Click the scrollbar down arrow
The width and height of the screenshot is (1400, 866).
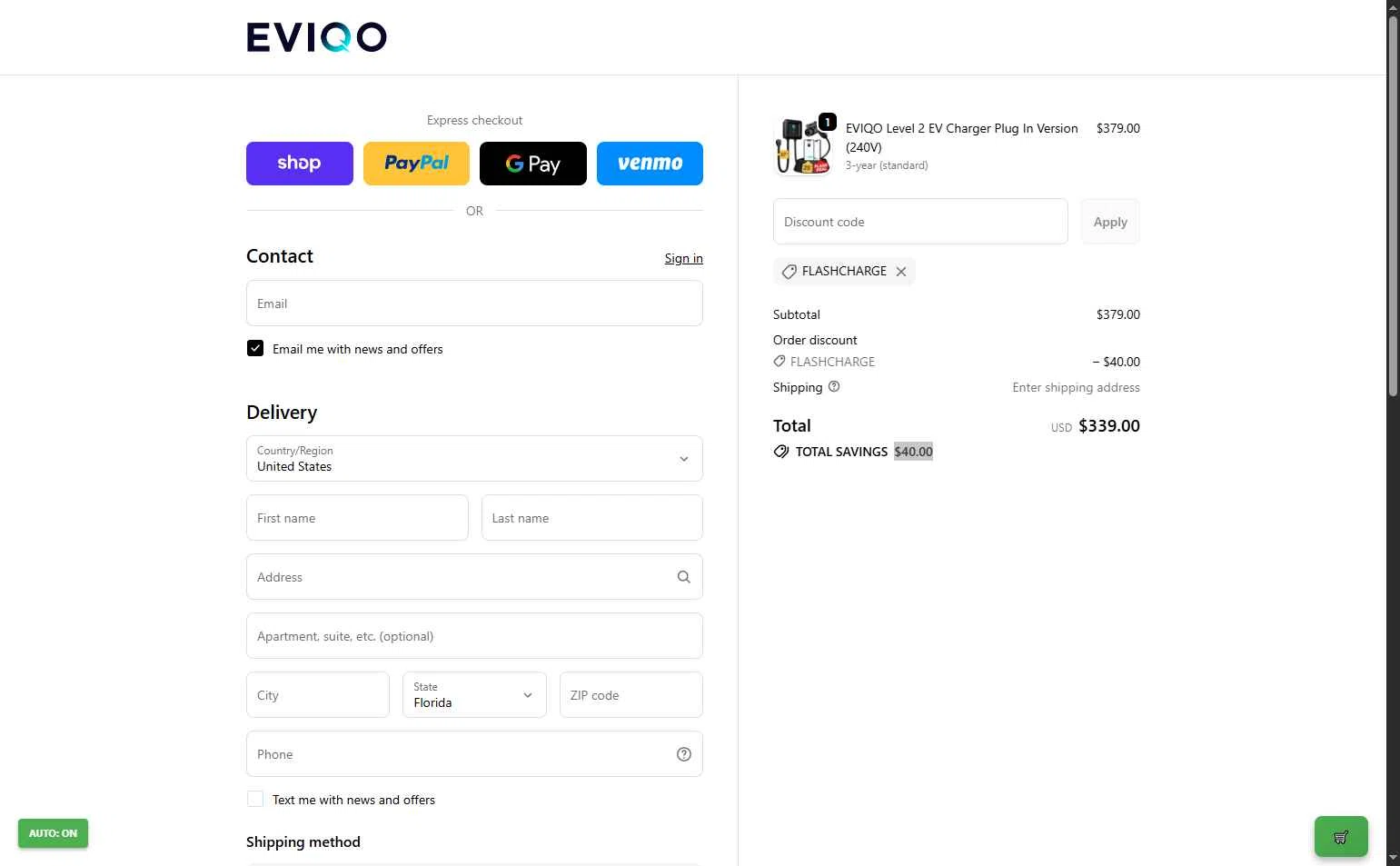coord(1393,858)
